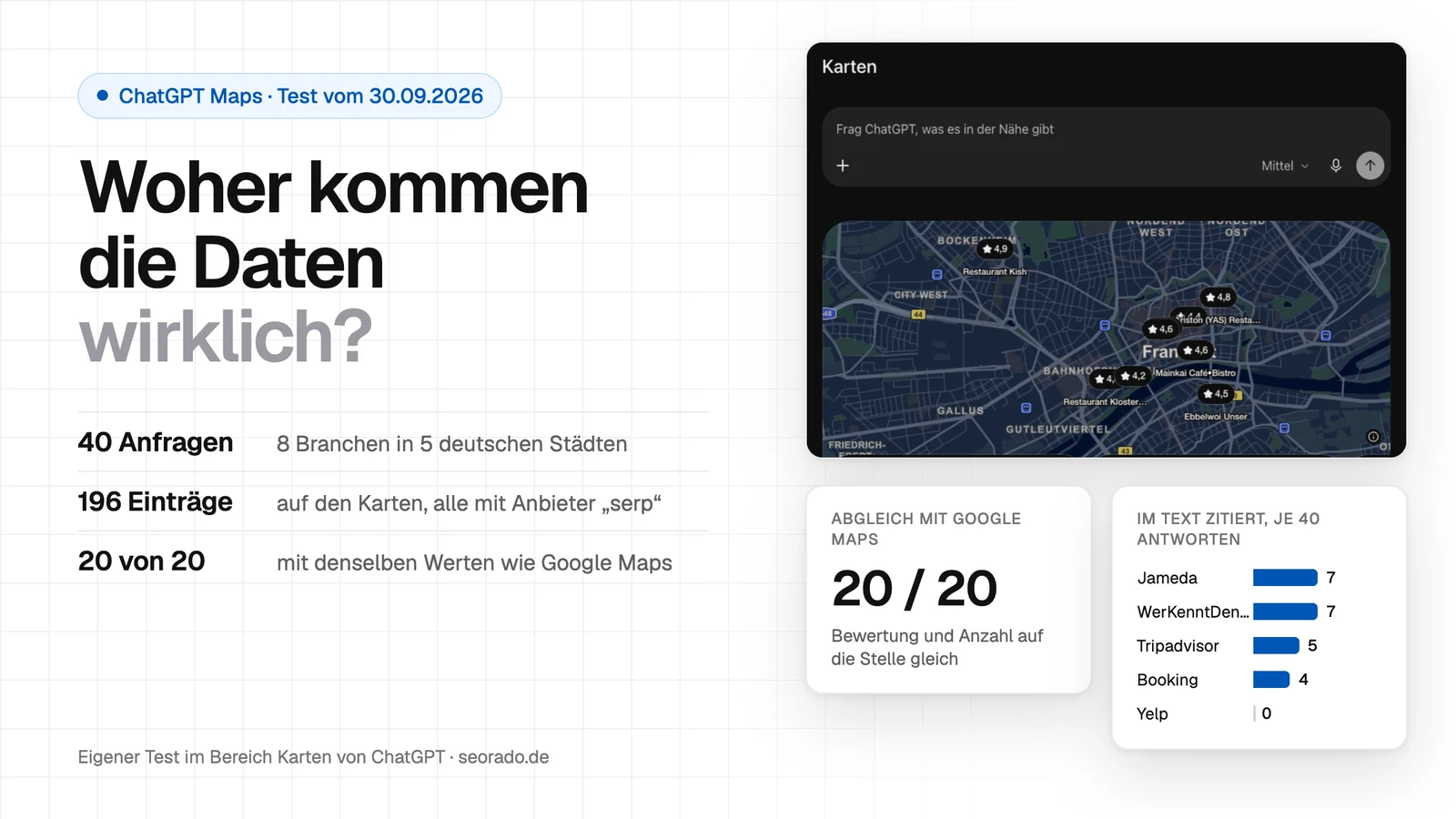This screenshot has width=1456, height=819.
Task: Click the Jameda blue bar
Action: pos(1285,578)
